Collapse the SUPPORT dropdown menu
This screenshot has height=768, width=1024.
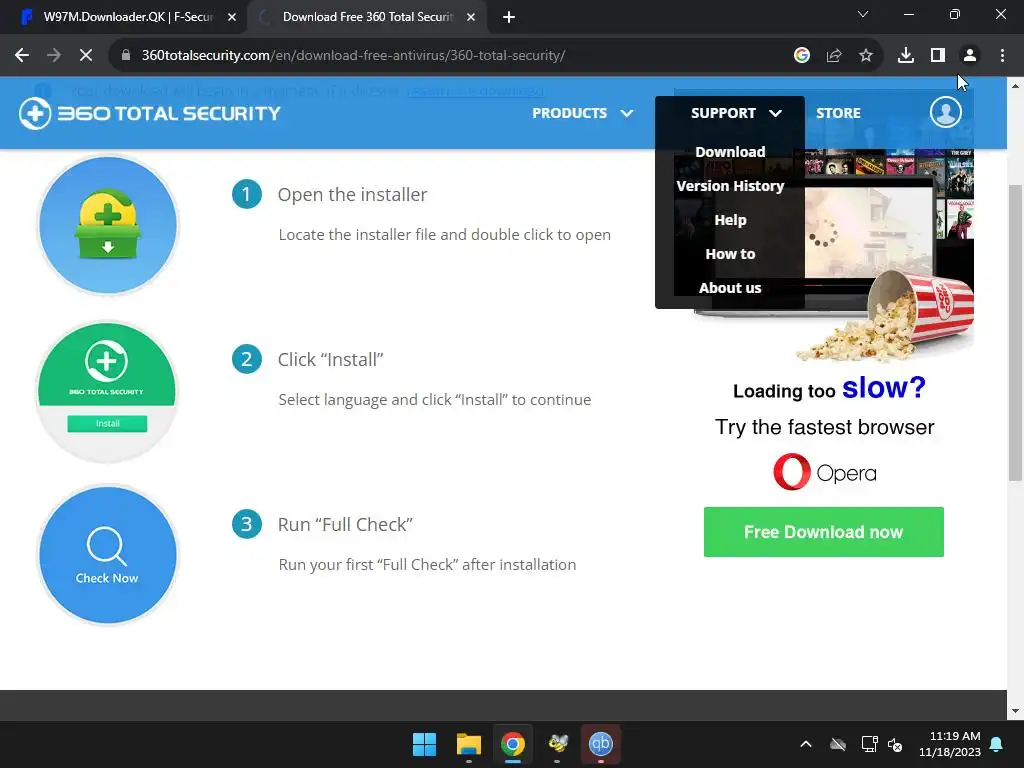click(736, 113)
